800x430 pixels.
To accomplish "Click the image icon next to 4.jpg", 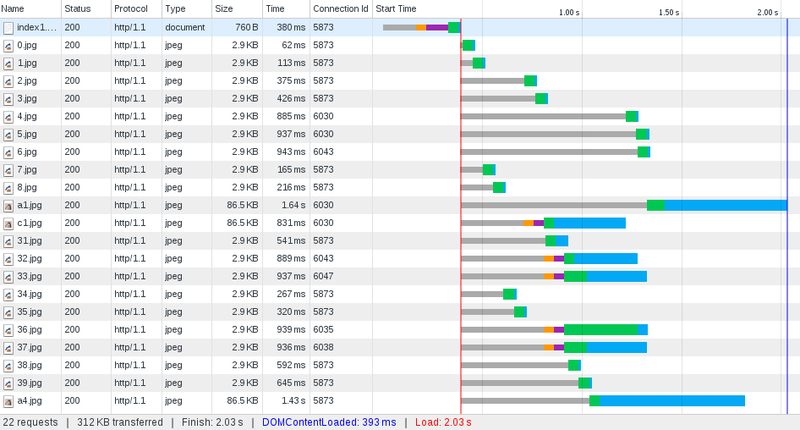I will (8, 117).
